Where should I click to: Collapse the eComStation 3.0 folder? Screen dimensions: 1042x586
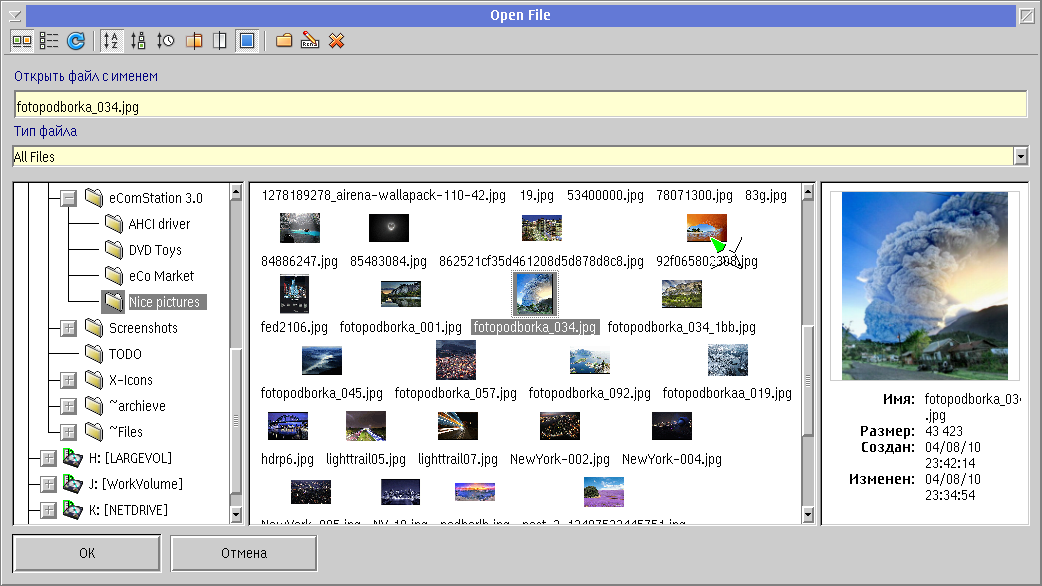[x=69, y=198]
